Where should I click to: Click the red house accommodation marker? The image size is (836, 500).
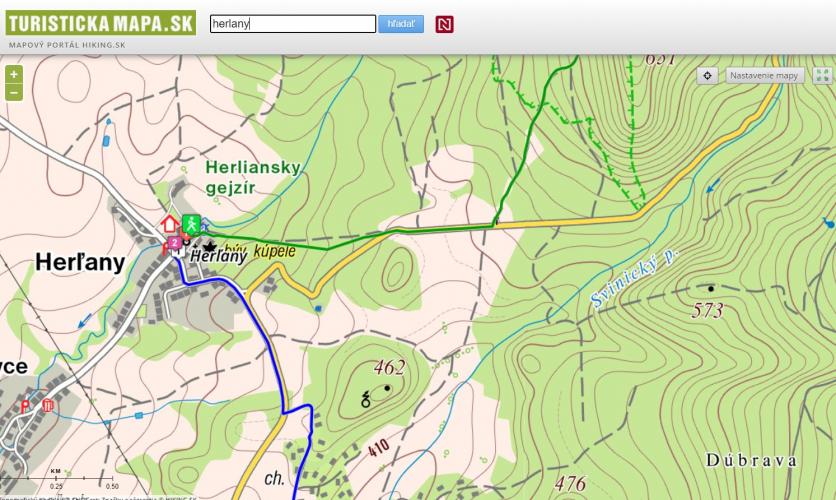170,223
